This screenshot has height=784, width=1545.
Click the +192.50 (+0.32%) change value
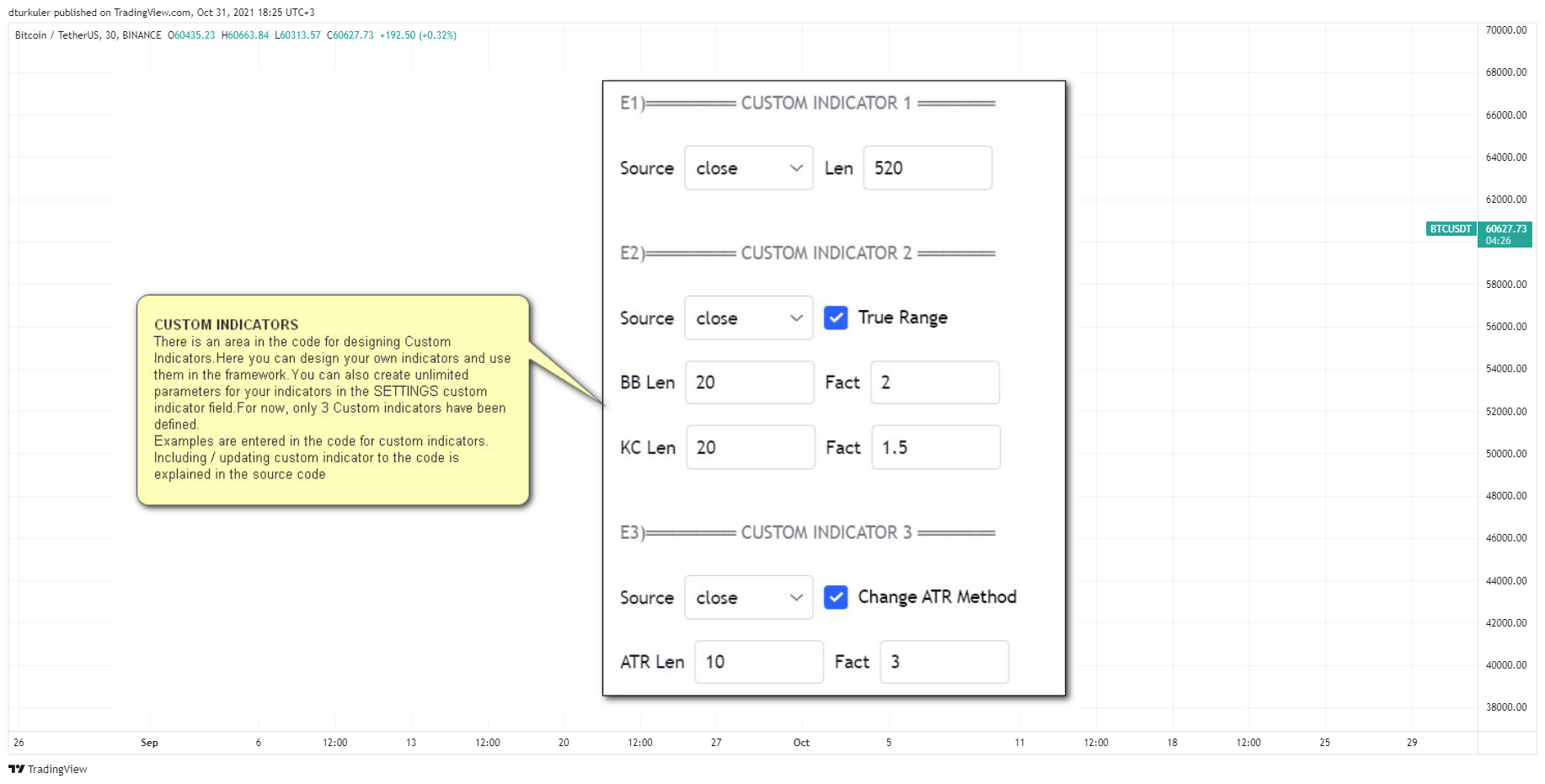tap(418, 35)
